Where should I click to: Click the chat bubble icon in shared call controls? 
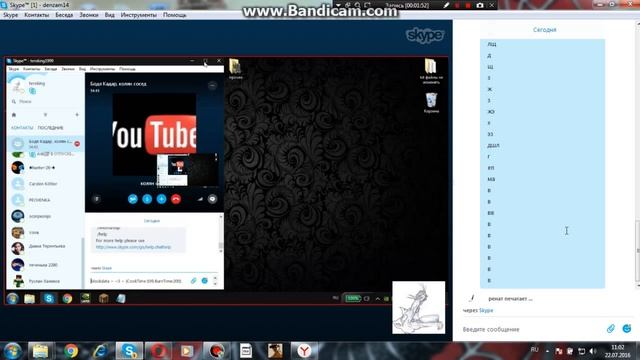(x=212, y=199)
